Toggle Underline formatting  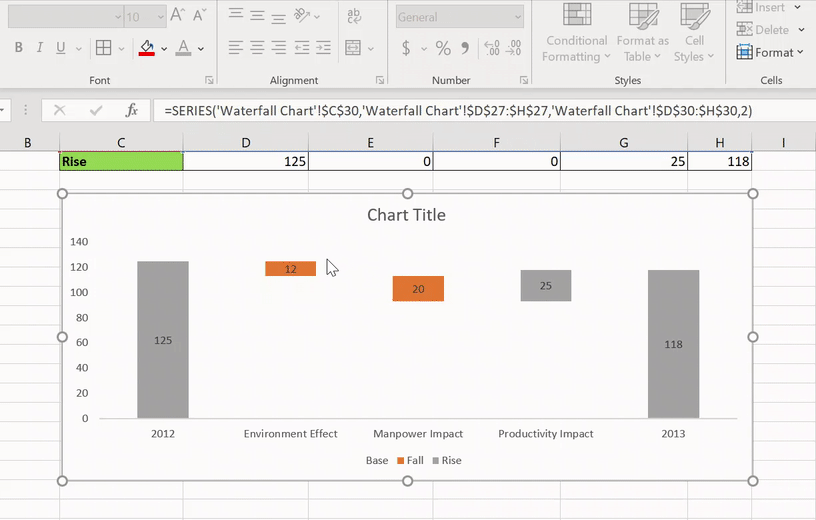pyautogui.click(x=61, y=48)
